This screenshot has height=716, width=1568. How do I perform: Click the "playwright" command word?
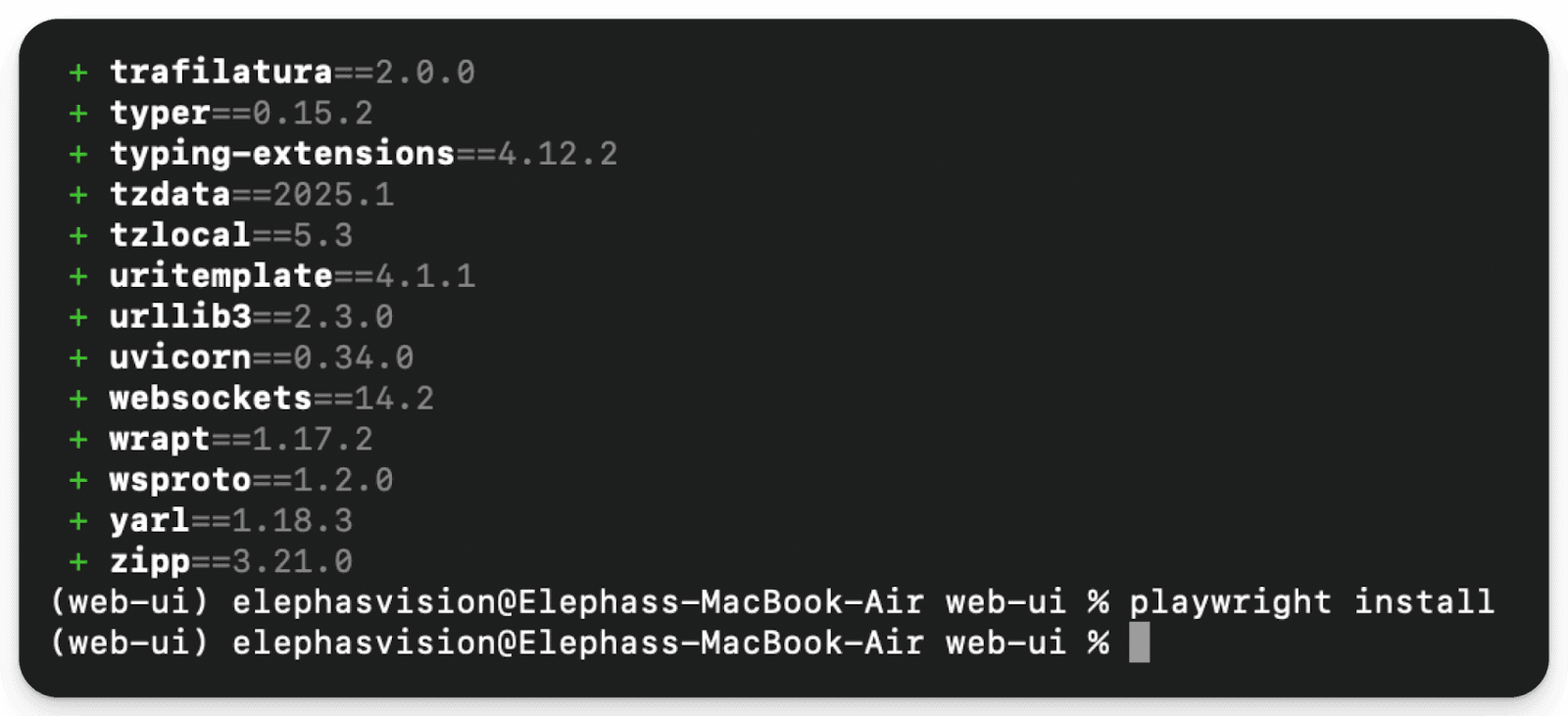1230,601
